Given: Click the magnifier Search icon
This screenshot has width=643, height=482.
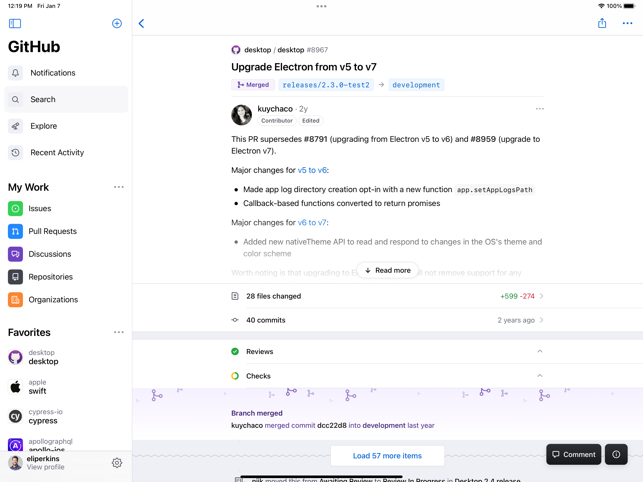Looking at the screenshot, I should [x=15, y=99].
